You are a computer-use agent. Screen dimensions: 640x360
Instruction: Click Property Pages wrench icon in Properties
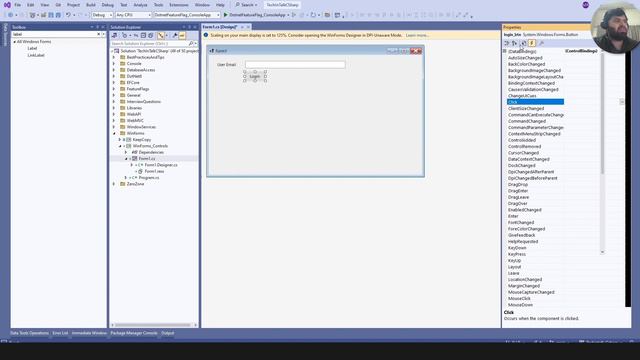tap(541, 43)
